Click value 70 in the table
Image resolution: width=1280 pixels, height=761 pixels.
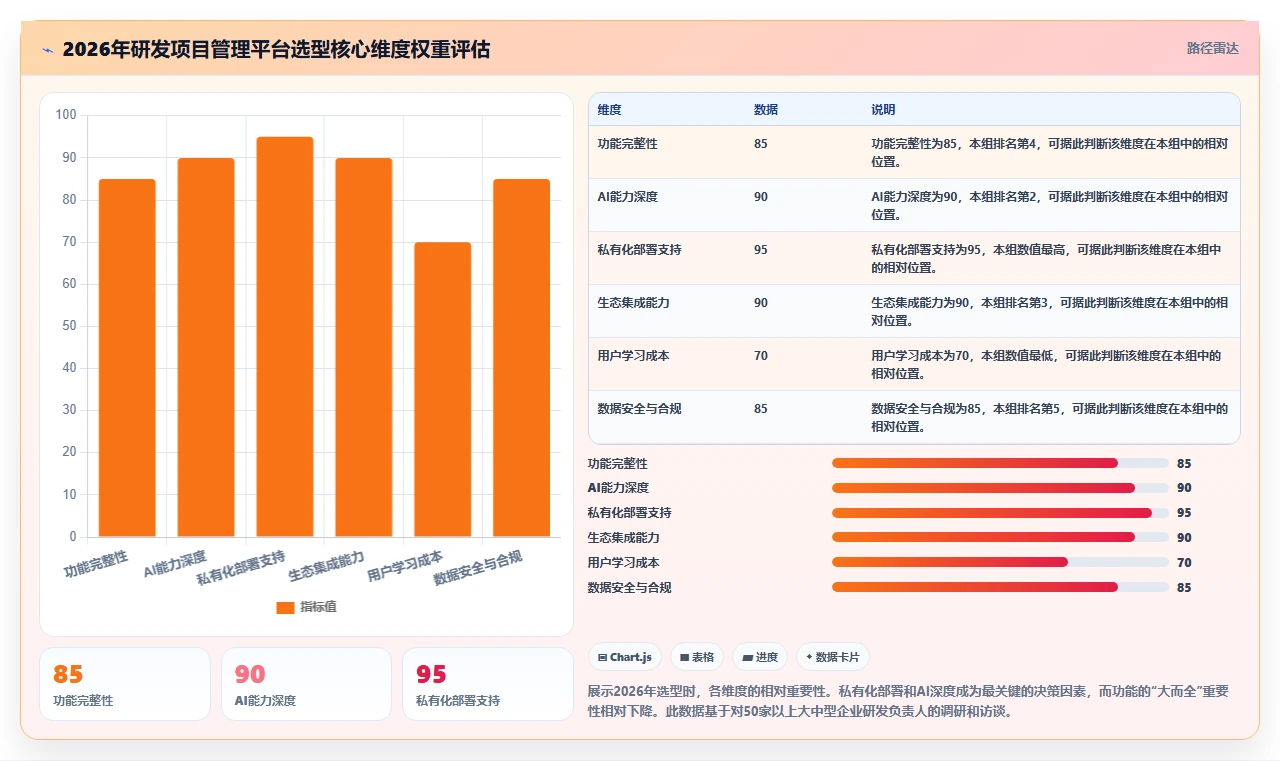tap(761, 356)
